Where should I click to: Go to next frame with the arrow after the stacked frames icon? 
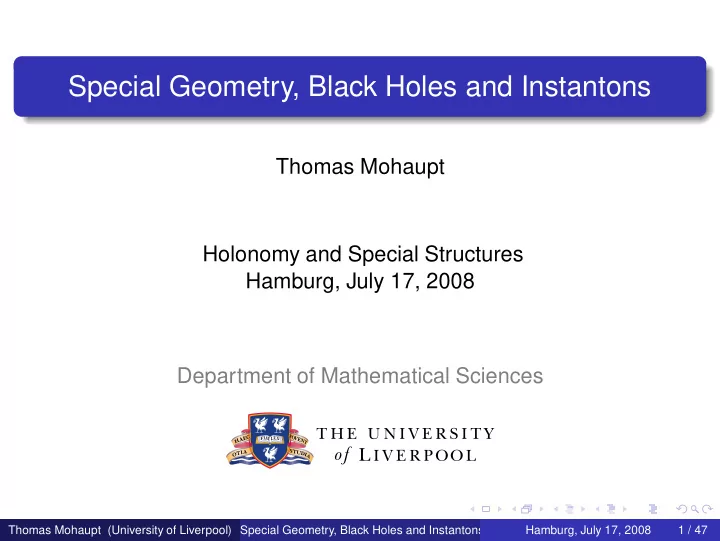click(541, 509)
